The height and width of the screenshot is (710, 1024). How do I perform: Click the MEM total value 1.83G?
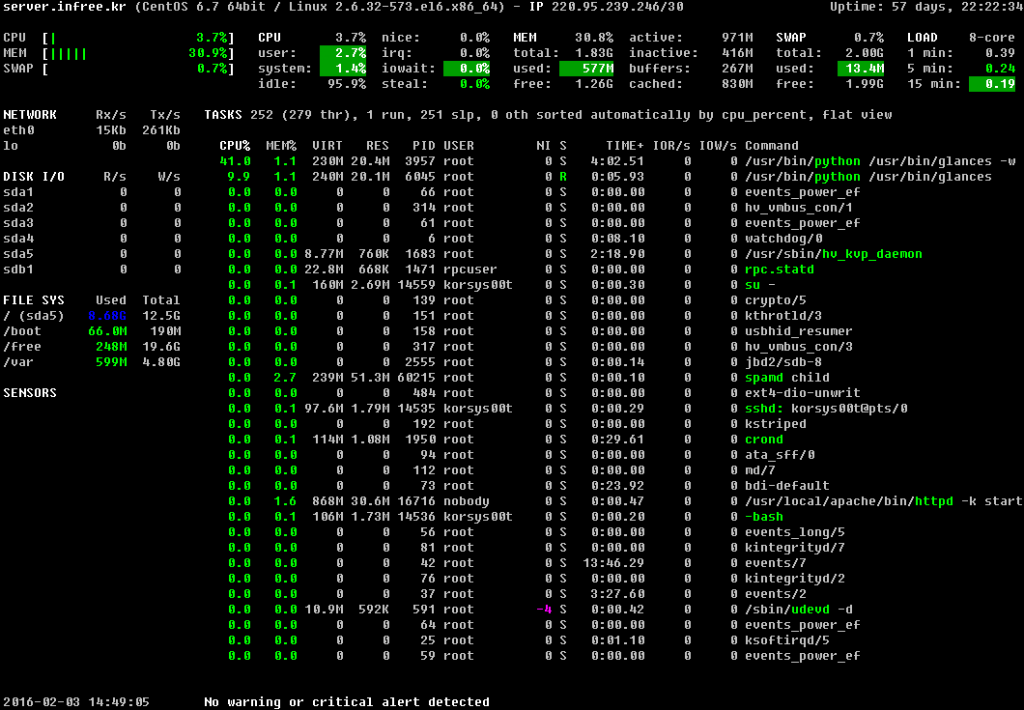click(x=594, y=53)
